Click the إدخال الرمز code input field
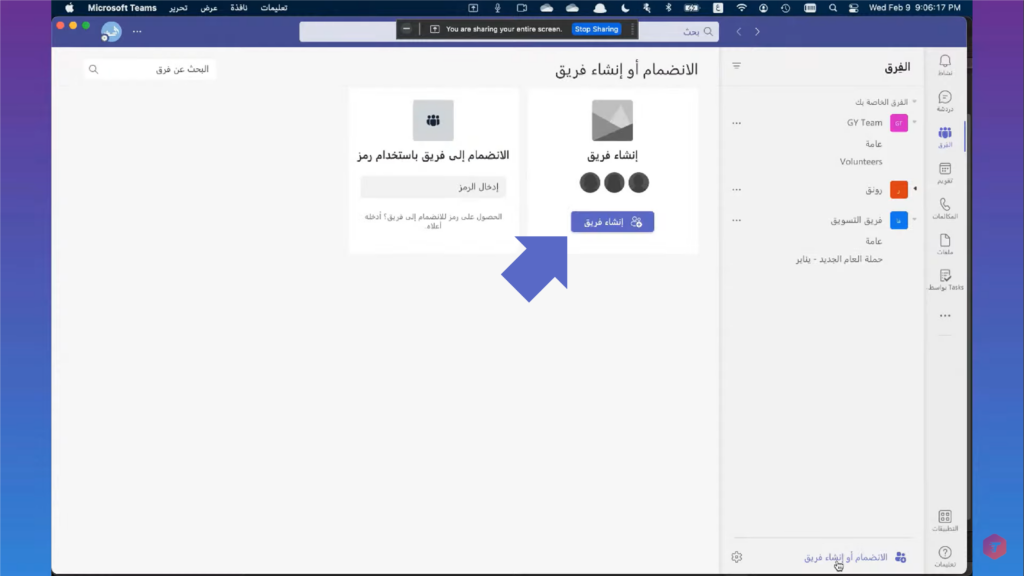The image size is (1024, 576). click(x=433, y=187)
